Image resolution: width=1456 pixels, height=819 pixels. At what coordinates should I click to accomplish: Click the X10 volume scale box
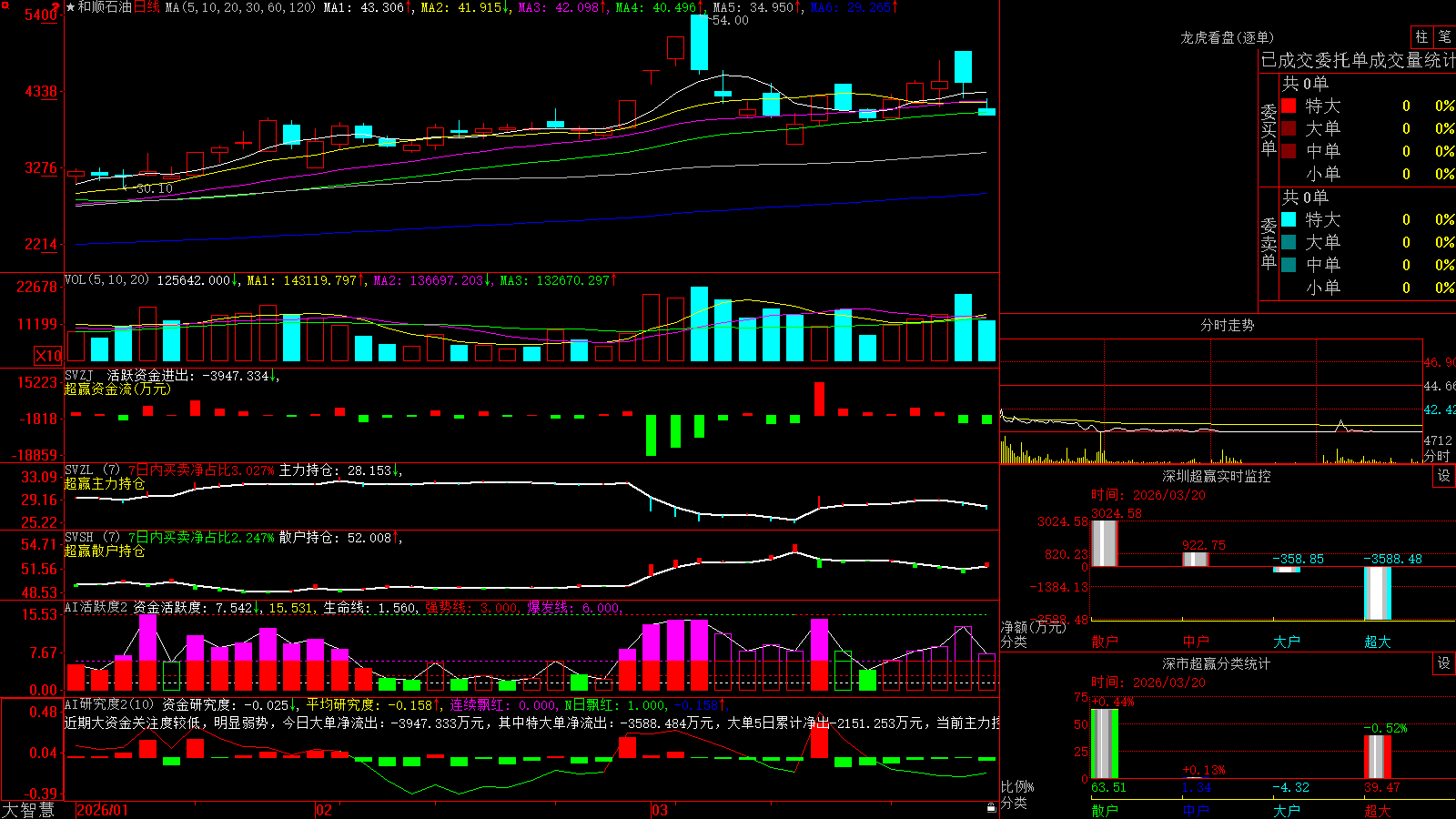[48, 356]
